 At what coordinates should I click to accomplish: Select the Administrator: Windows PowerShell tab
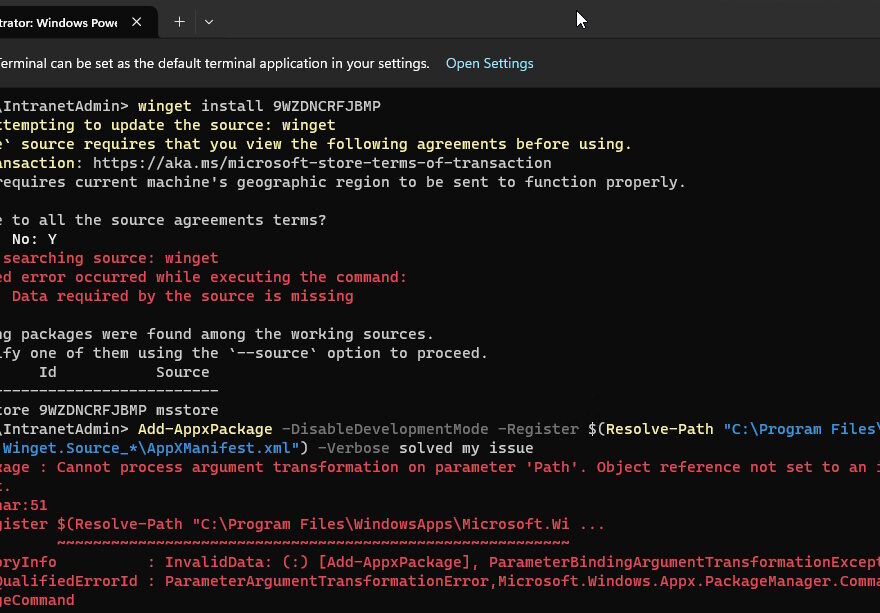coord(60,21)
